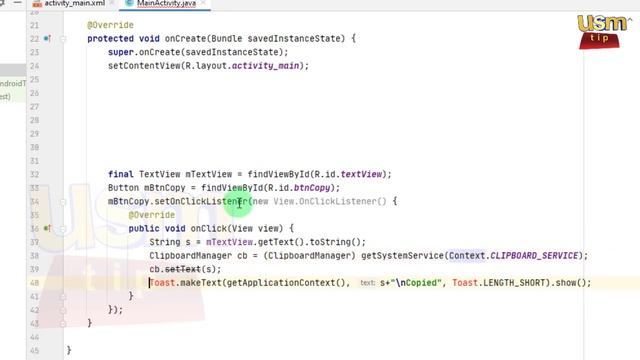Viewport: 640px width, 360px height.
Task: Click the 'Button' type on line 33
Action: pyautogui.click(x=123, y=188)
